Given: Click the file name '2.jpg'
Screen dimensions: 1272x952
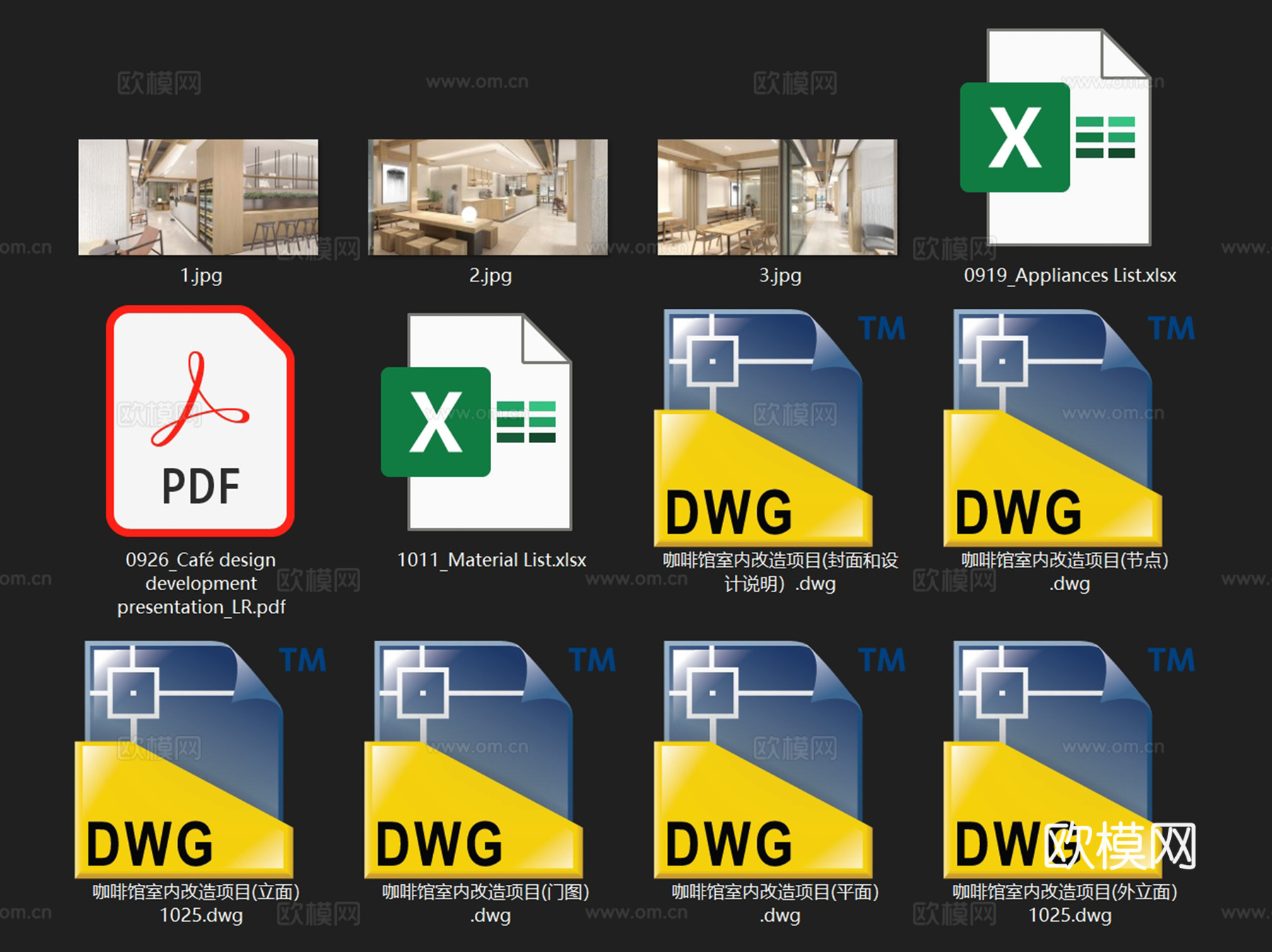Looking at the screenshot, I should point(490,276).
